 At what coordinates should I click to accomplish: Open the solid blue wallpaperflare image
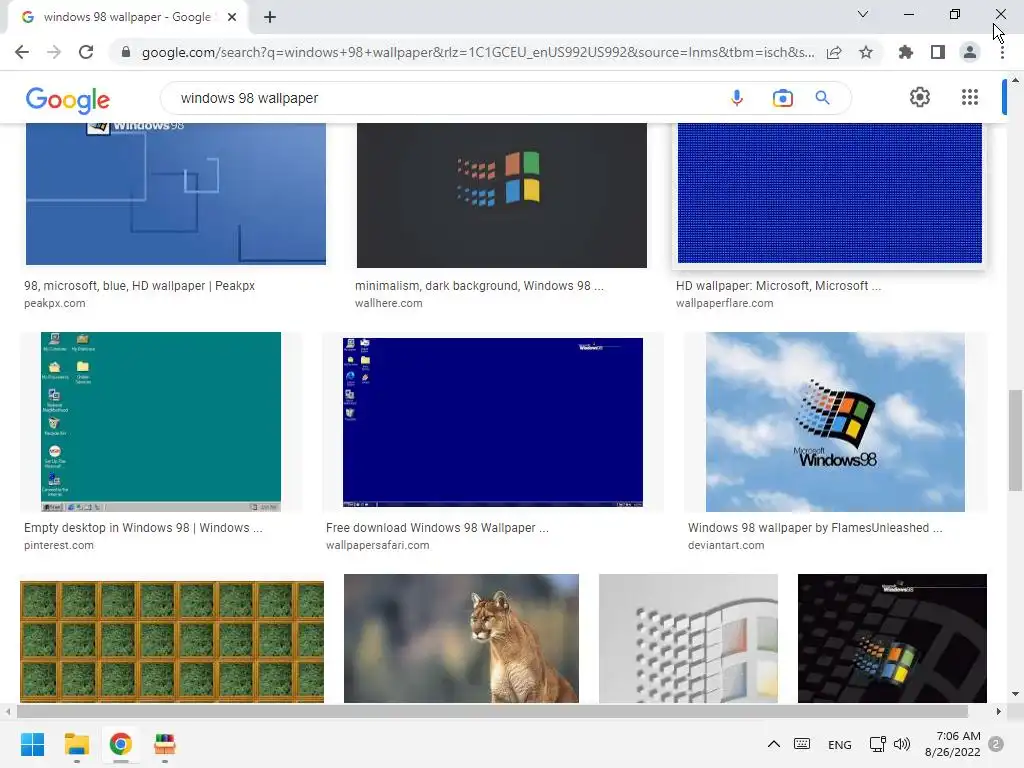[829, 193]
